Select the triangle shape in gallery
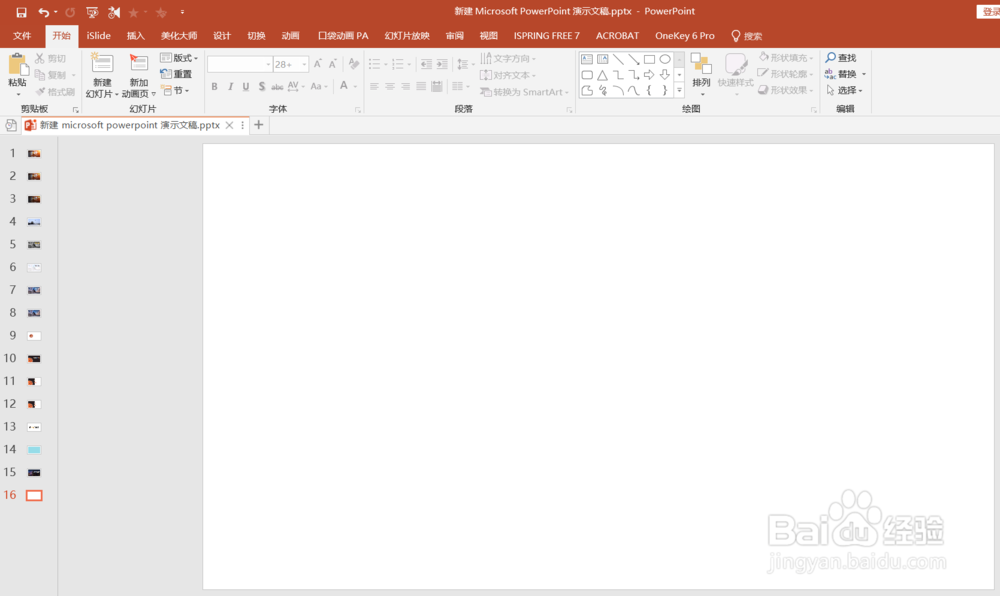Image resolution: width=1000 pixels, height=596 pixels. point(602,75)
